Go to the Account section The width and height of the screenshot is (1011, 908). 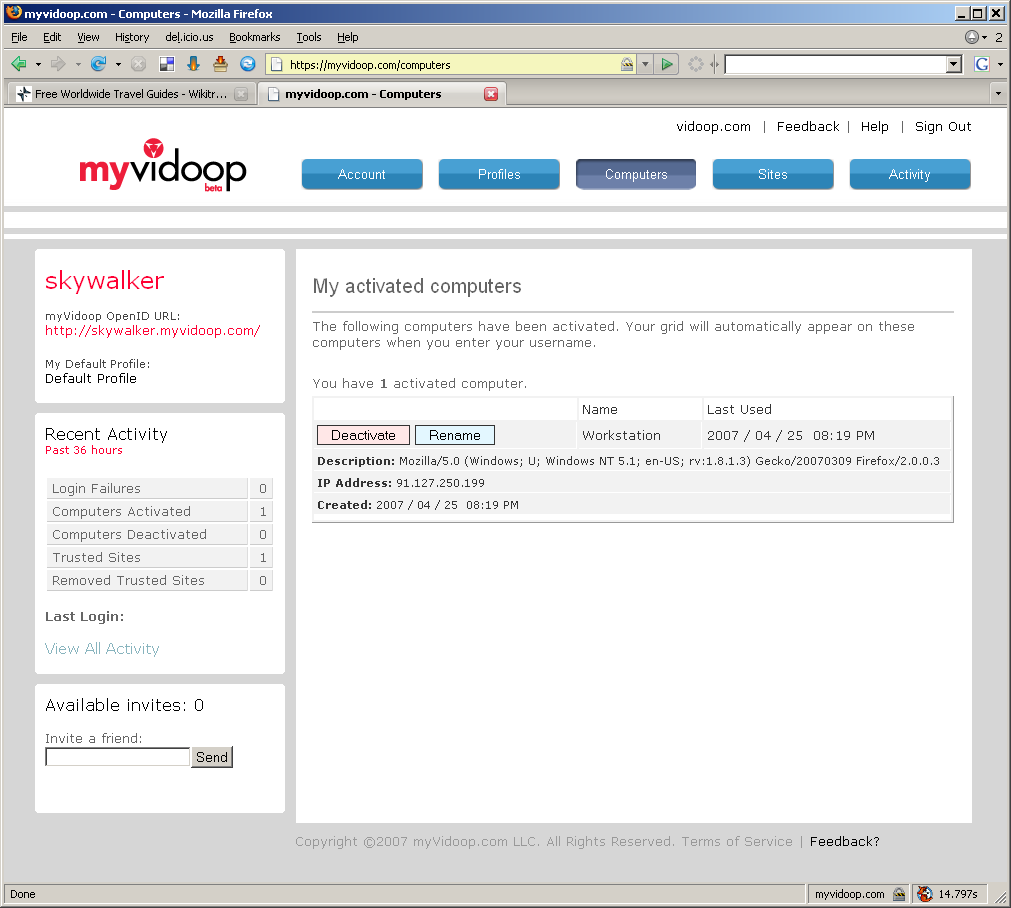[362, 174]
